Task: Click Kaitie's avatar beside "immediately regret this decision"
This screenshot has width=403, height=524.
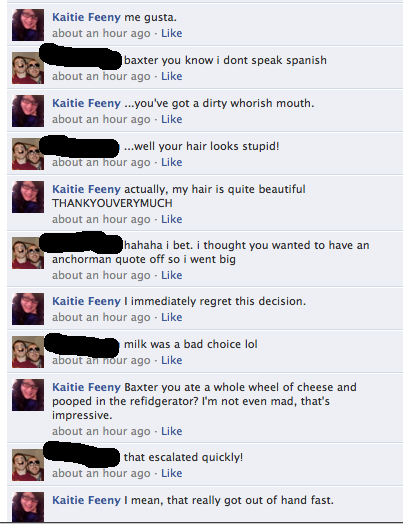Action: [x=28, y=309]
